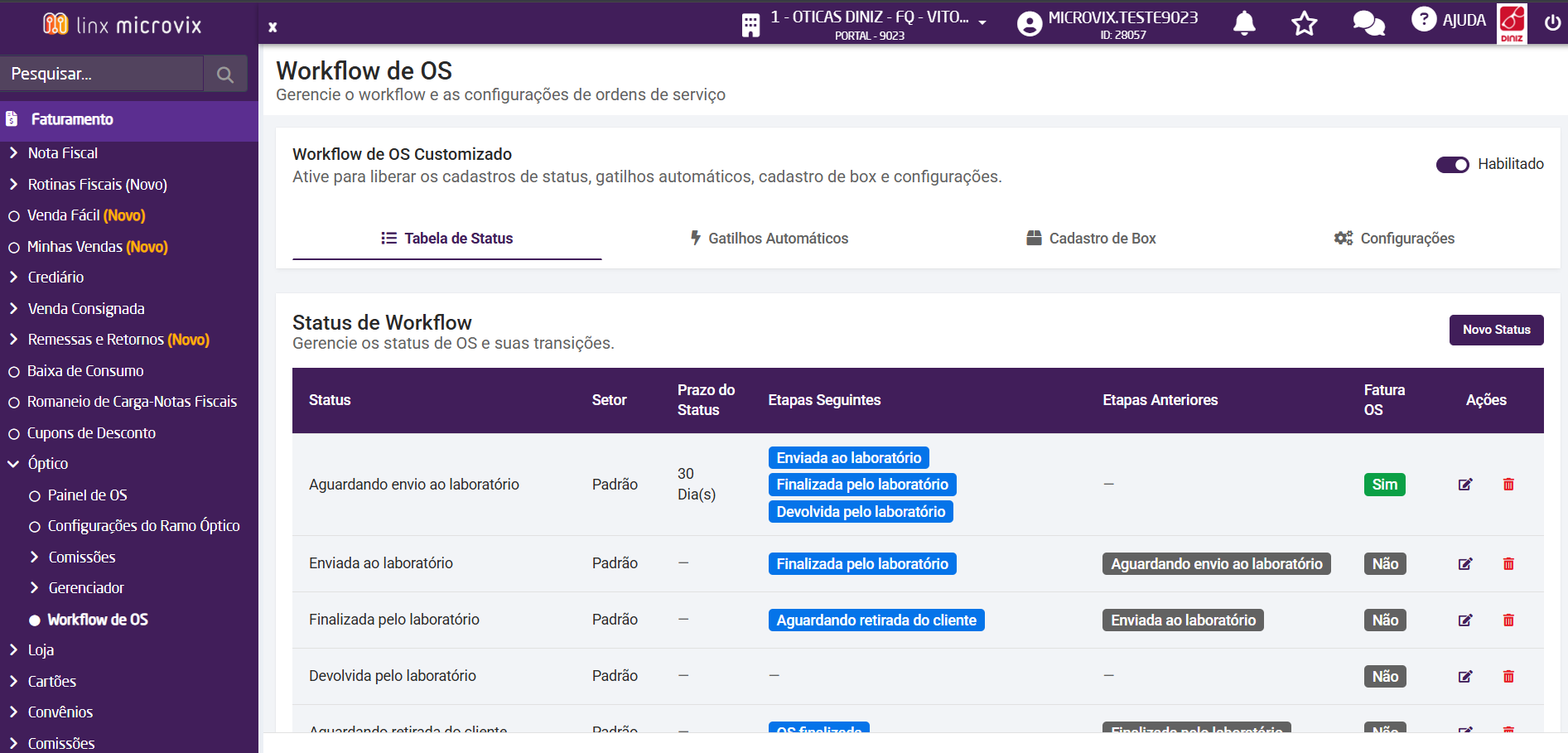Collapse the Óptico menu
Screen dimensions: 1568x753
(x=13, y=464)
